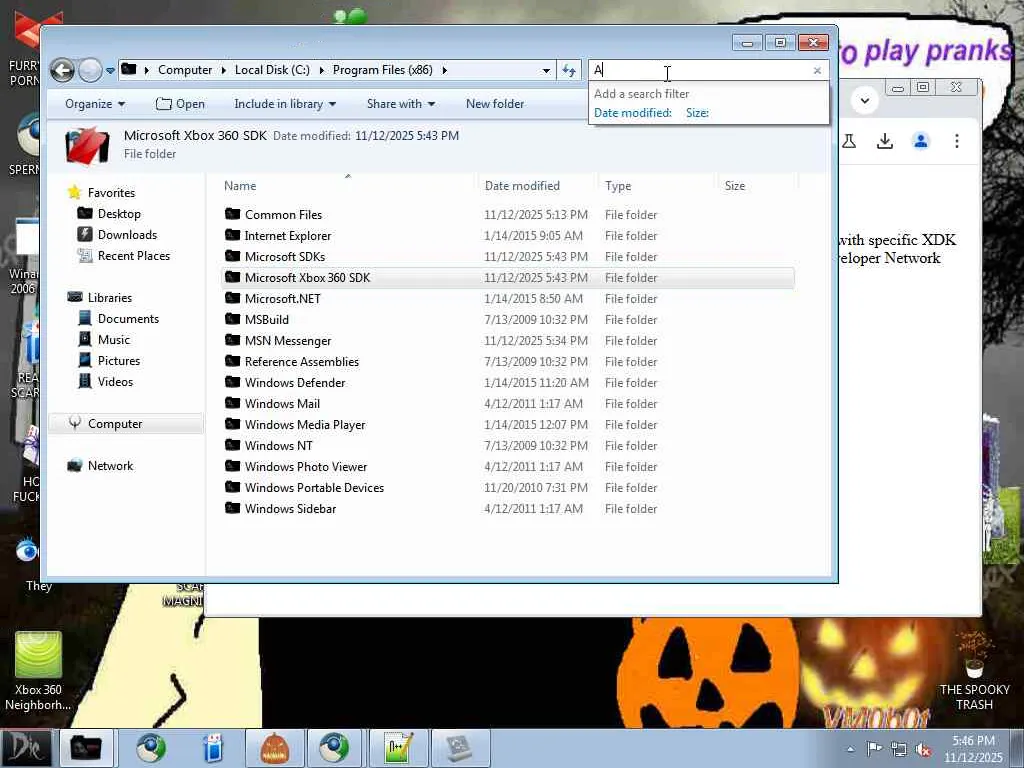Go back with the Explorer back arrow
The image size is (1024, 768).
63,70
